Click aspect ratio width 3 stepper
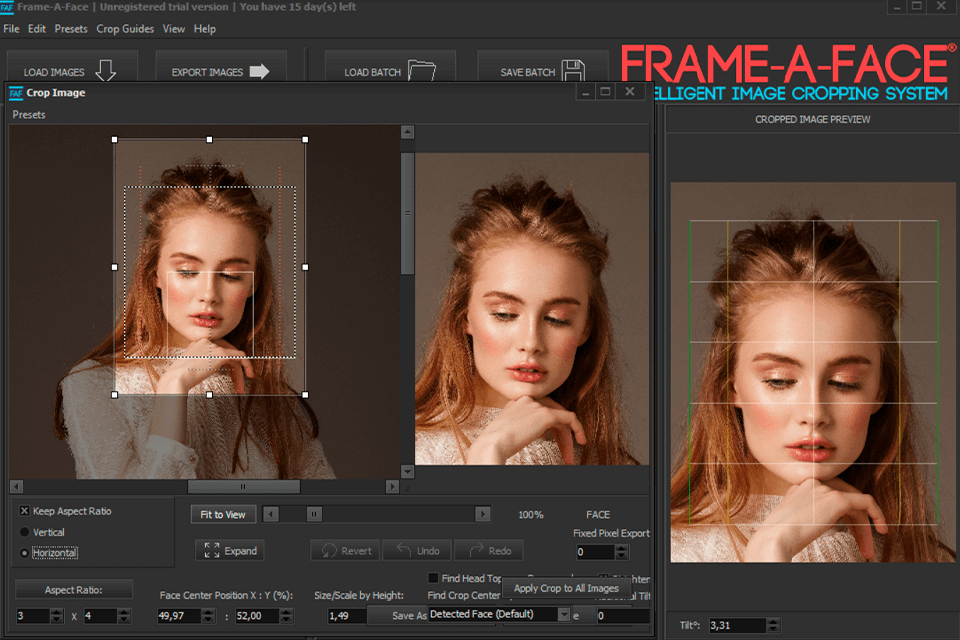The width and height of the screenshot is (960, 640). coord(56,616)
